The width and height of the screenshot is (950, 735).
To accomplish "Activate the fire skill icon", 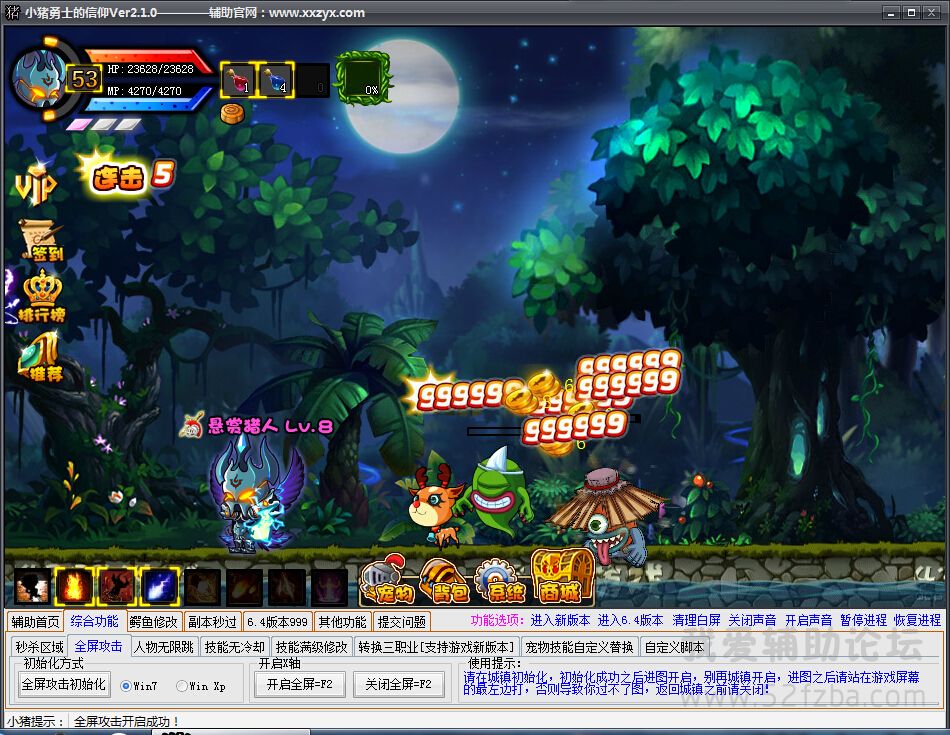I will [75, 587].
